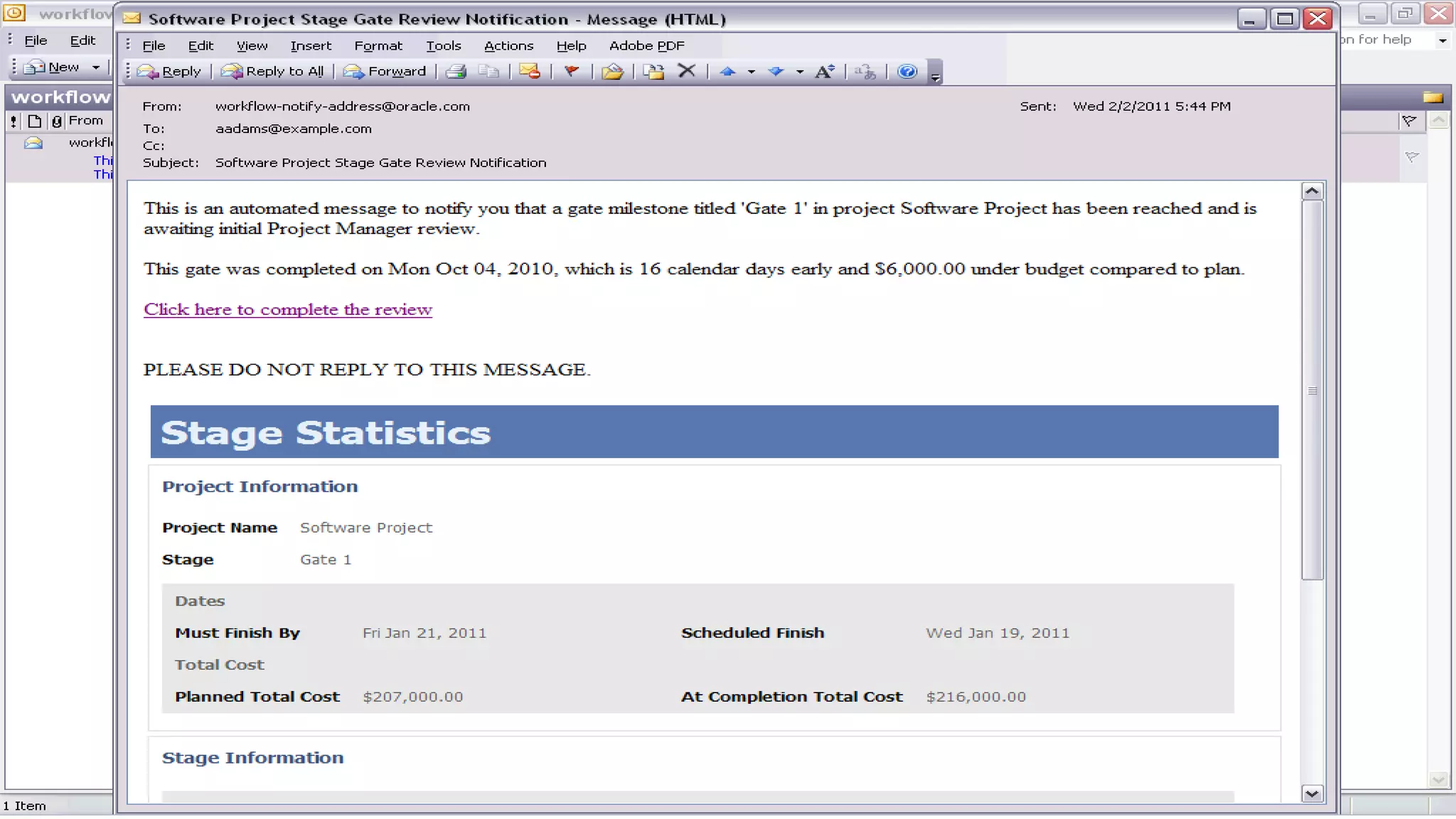This screenshot has height=819, width=1456.
Task: Click the Sent date Wed 2/2/2011 5:44 PM
Action: click(x=1152, y=106)
